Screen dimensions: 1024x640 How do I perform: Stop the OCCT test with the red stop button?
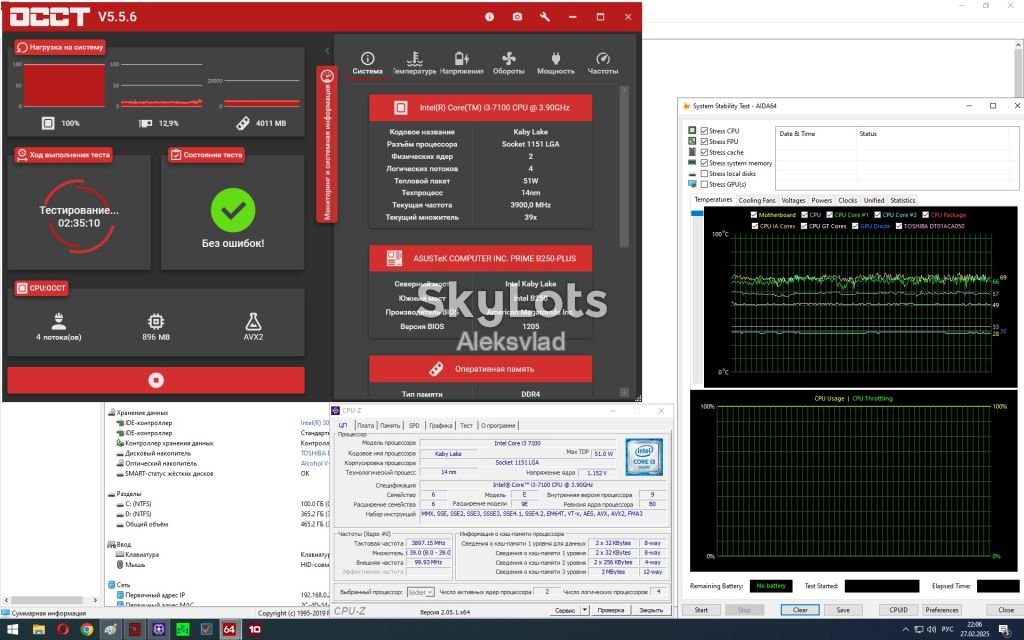point(156,380)
